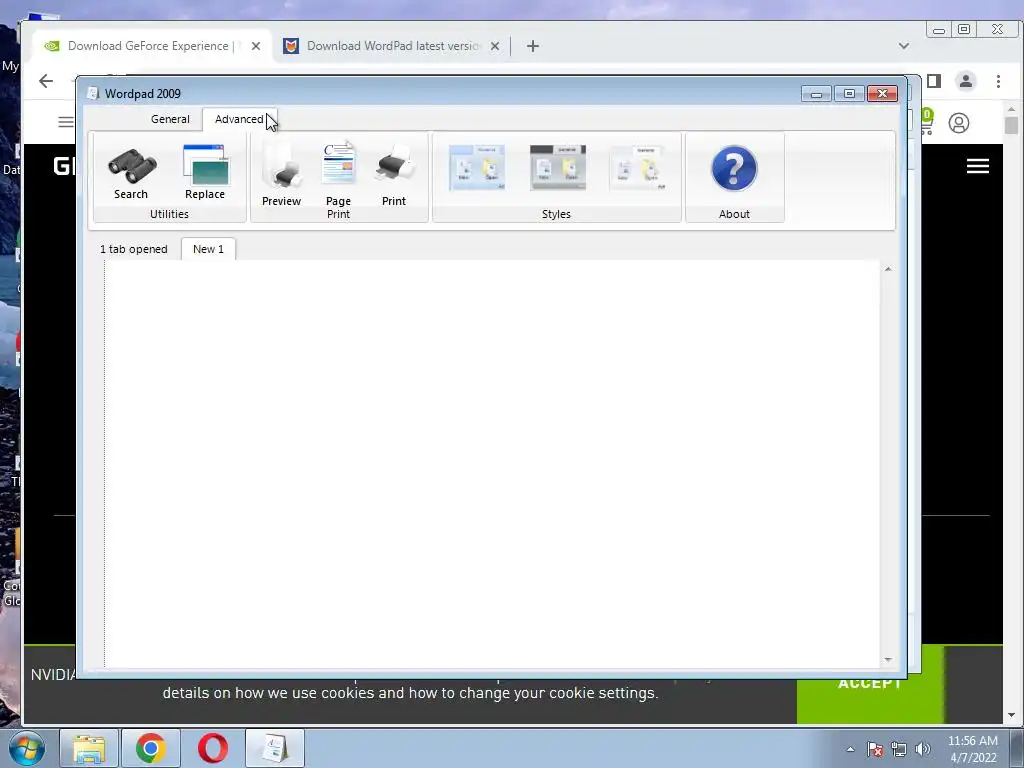The width and height of the screenshot is (1024, 768).
Task: Open the Replace utility
Action: pyautogui.click(x=205, y=172)
